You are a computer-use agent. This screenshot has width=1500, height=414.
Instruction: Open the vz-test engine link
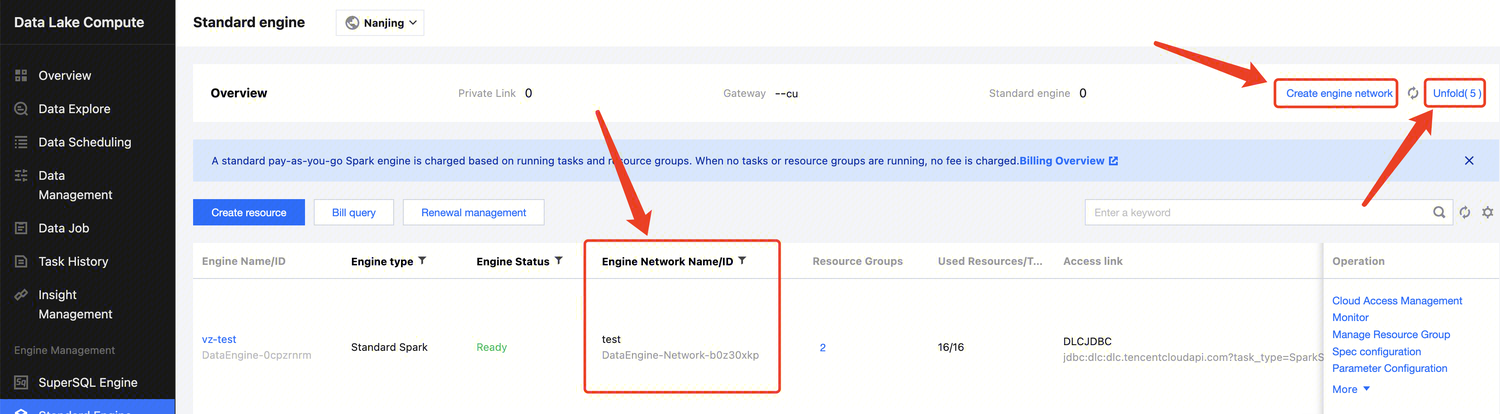click(x=219, y=339)
